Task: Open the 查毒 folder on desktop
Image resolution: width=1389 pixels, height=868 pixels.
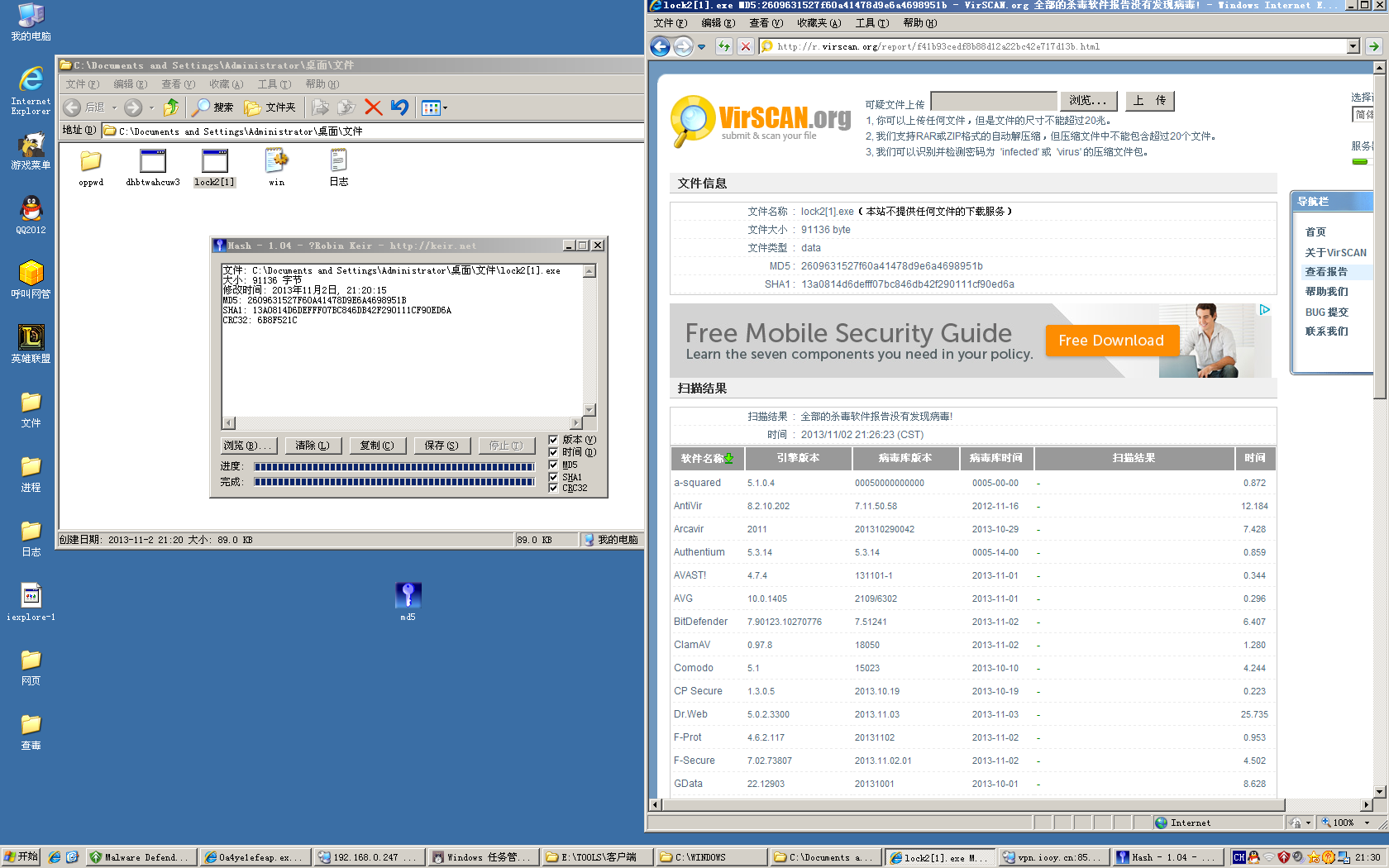Action: point(31,731)
